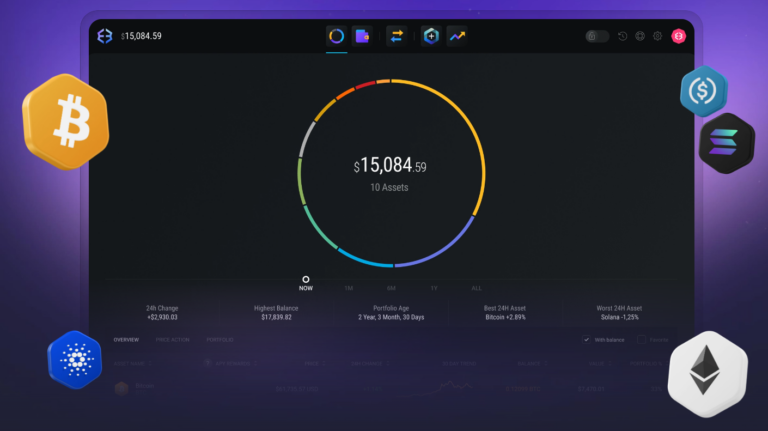Switch to the PORTFOLIO tab
The image size is (768, 431).
(220, 339)
